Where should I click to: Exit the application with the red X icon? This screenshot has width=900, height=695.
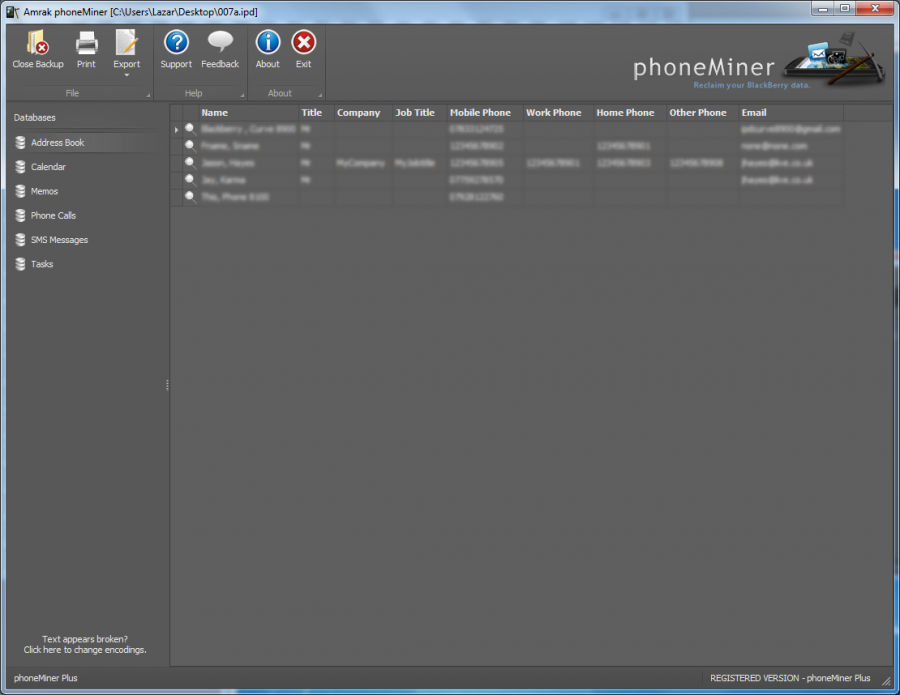304,42
